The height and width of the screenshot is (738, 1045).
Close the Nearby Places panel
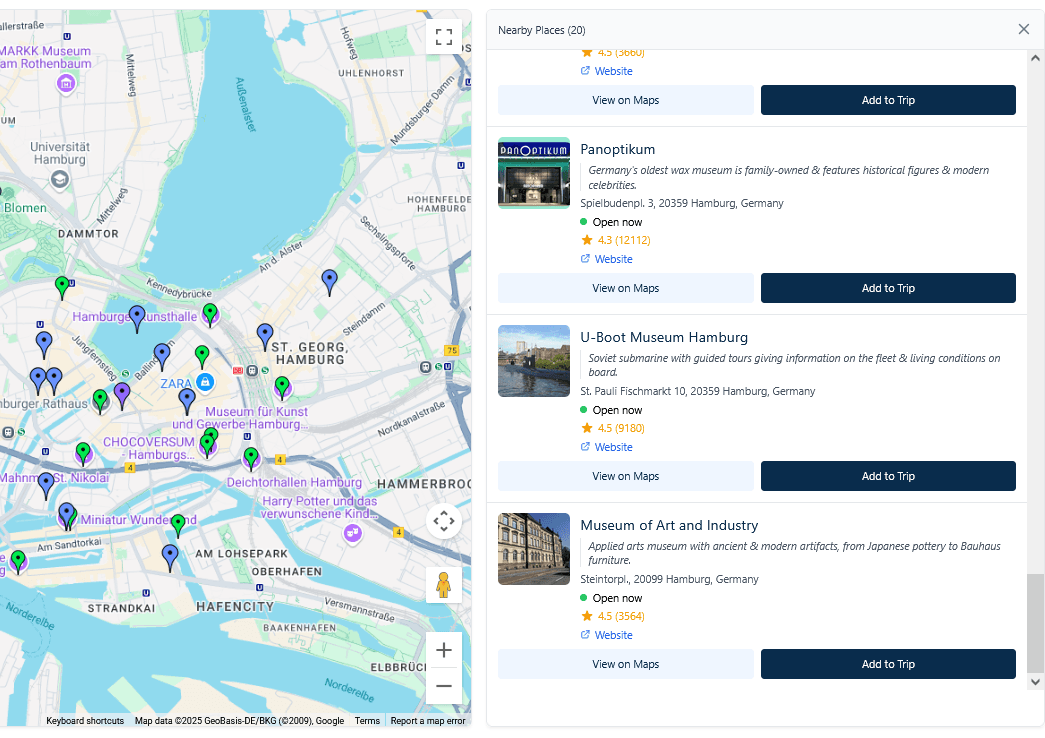coord(1023,29)
